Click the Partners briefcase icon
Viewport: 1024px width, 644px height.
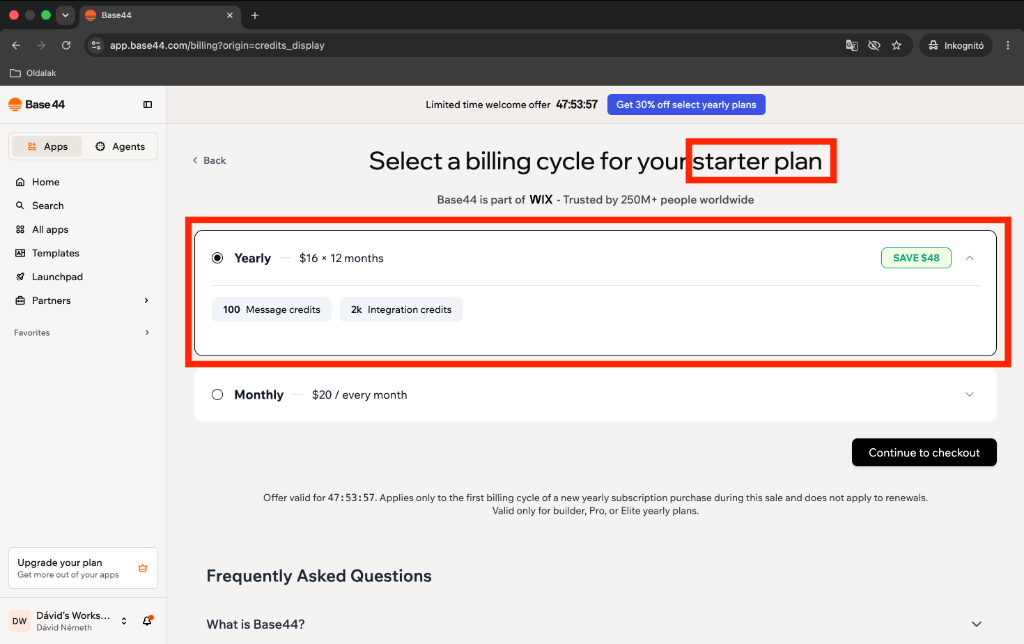coord(20,300)
